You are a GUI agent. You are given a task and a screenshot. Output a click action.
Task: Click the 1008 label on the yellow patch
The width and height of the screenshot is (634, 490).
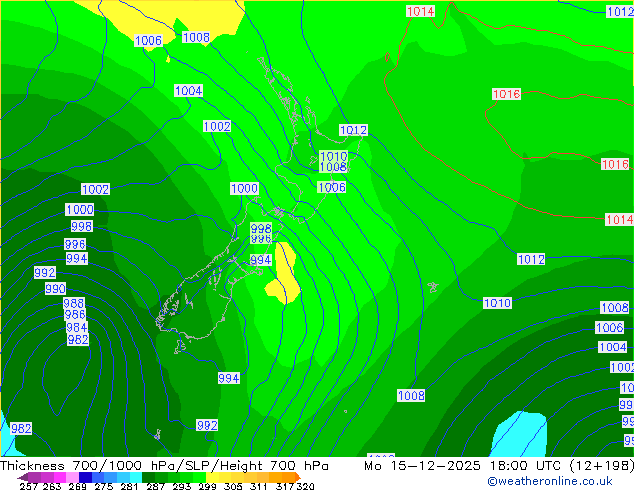[196, 38]
